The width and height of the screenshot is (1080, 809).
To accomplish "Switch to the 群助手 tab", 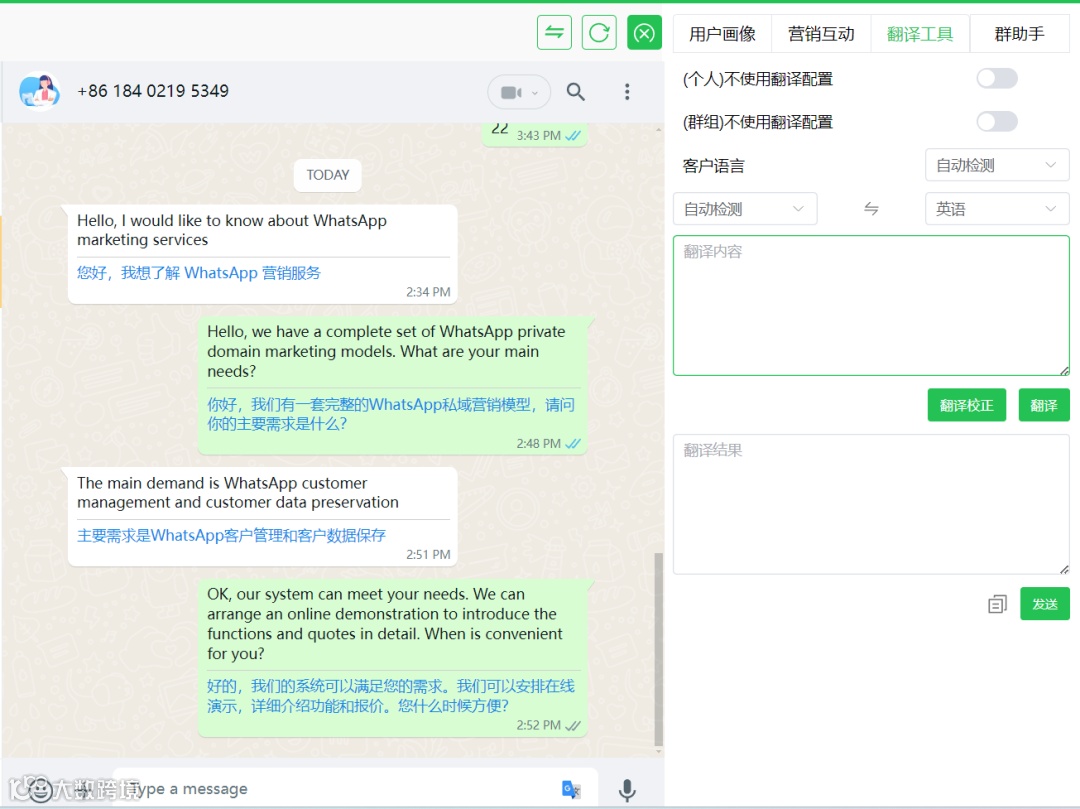I will (x=1019, y=34).
